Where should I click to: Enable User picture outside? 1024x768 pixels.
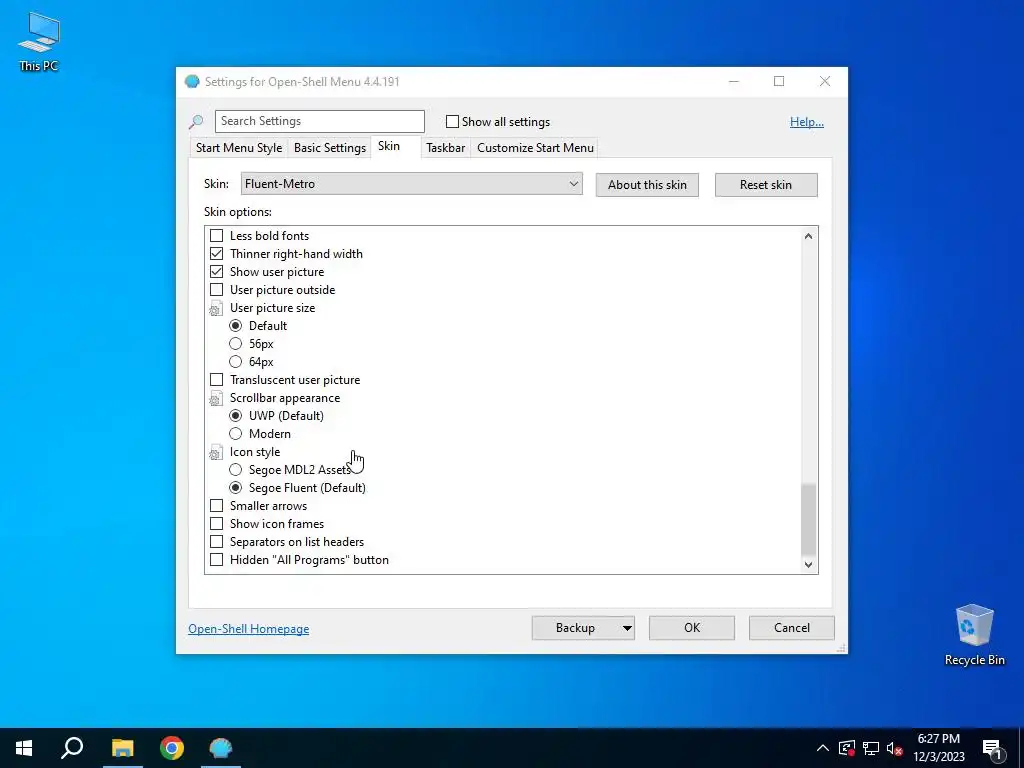(216, 290)
